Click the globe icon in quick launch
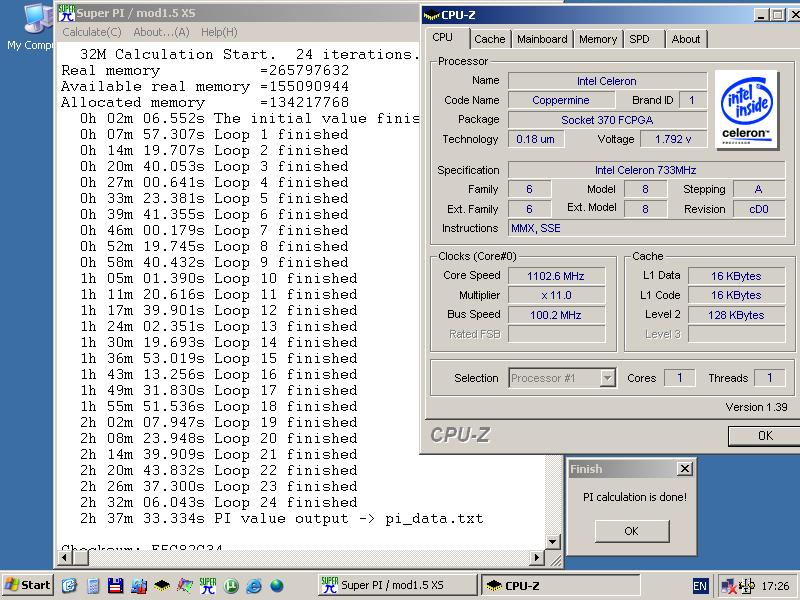 coord(277,586)
